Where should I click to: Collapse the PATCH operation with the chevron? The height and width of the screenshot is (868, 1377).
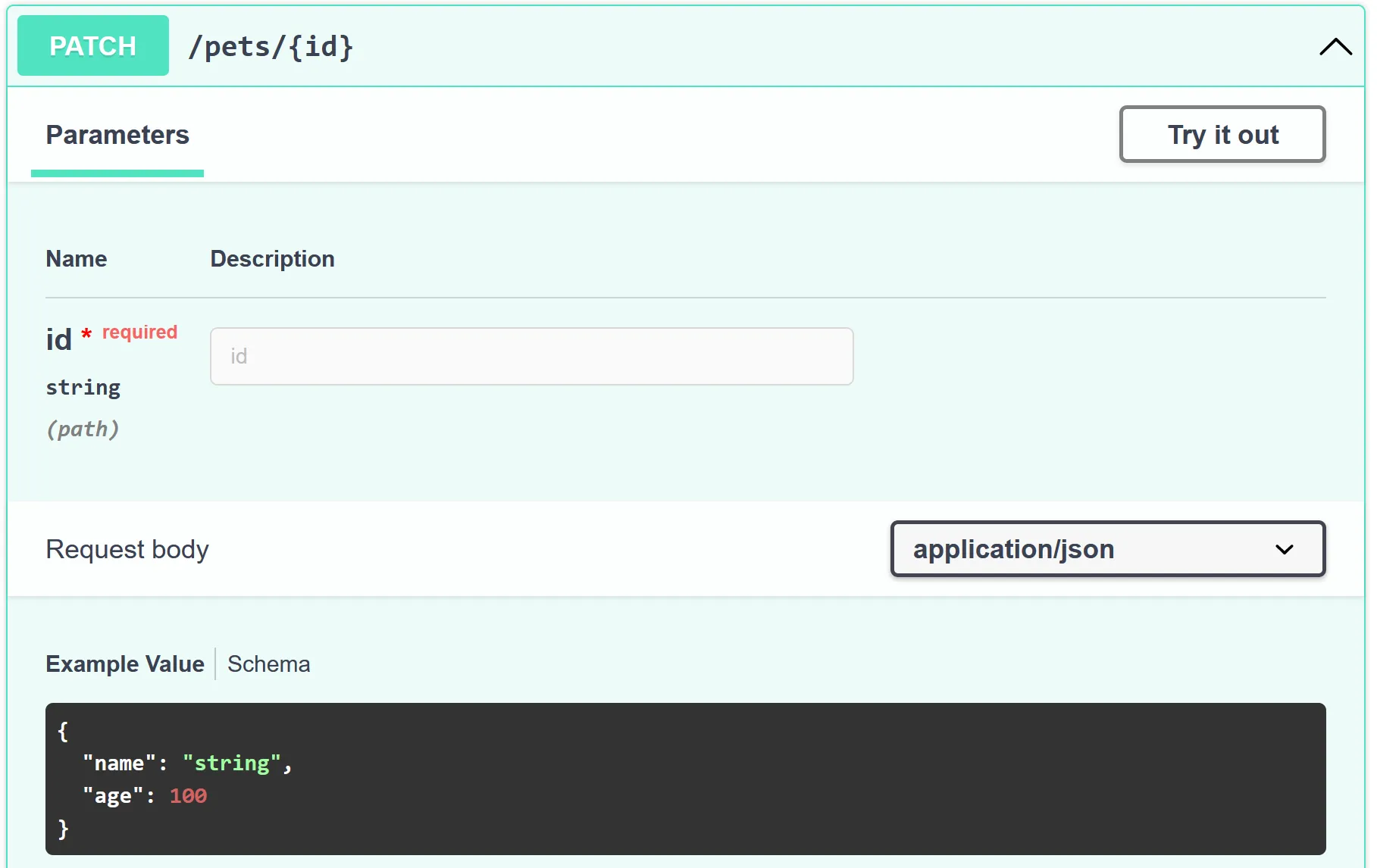1335,47
